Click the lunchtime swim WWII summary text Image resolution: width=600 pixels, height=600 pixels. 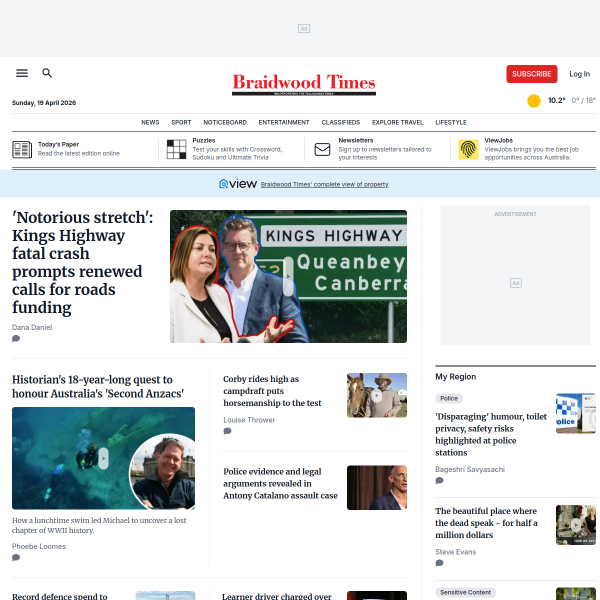(99, 525)
